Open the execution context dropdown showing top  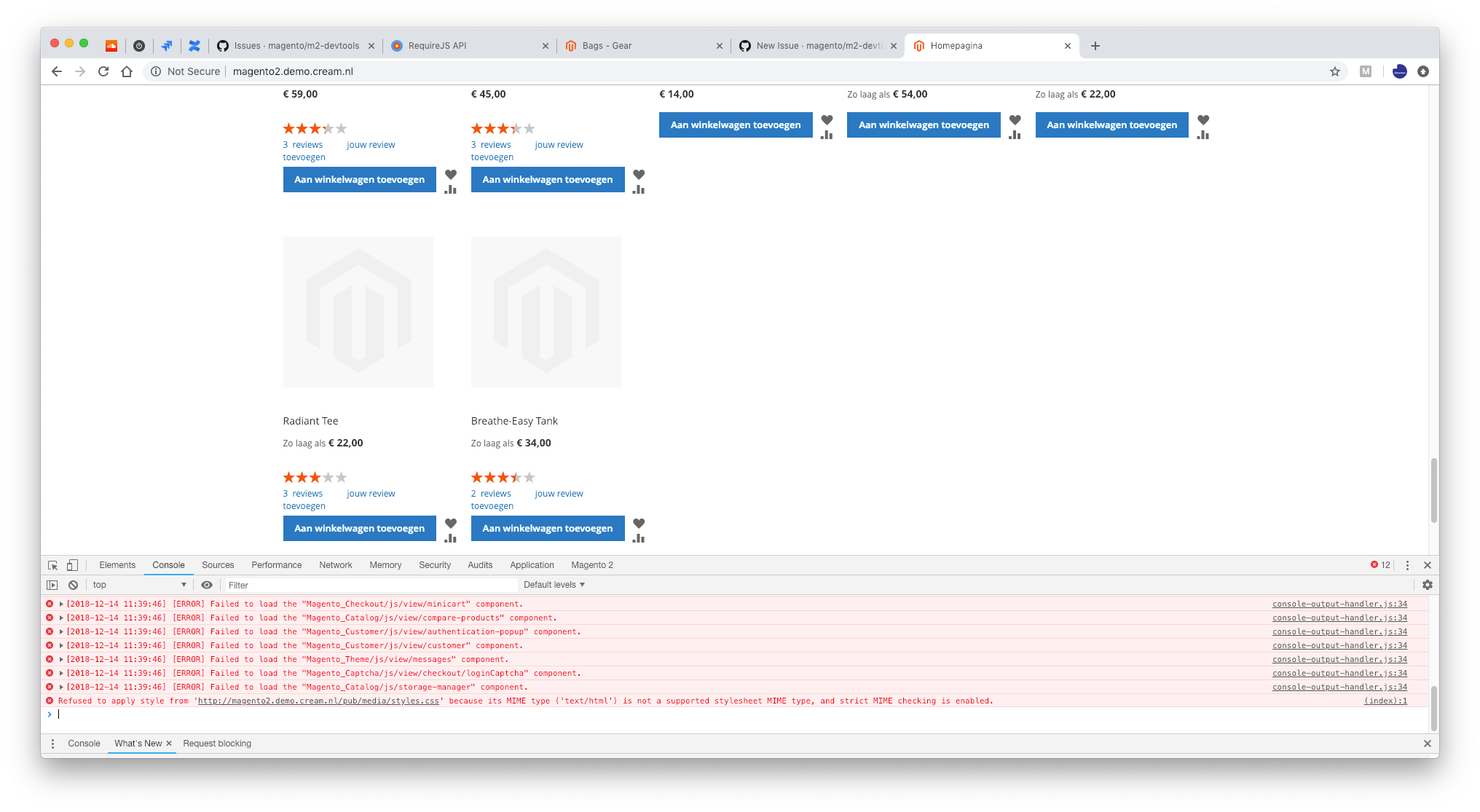(138, 584)
